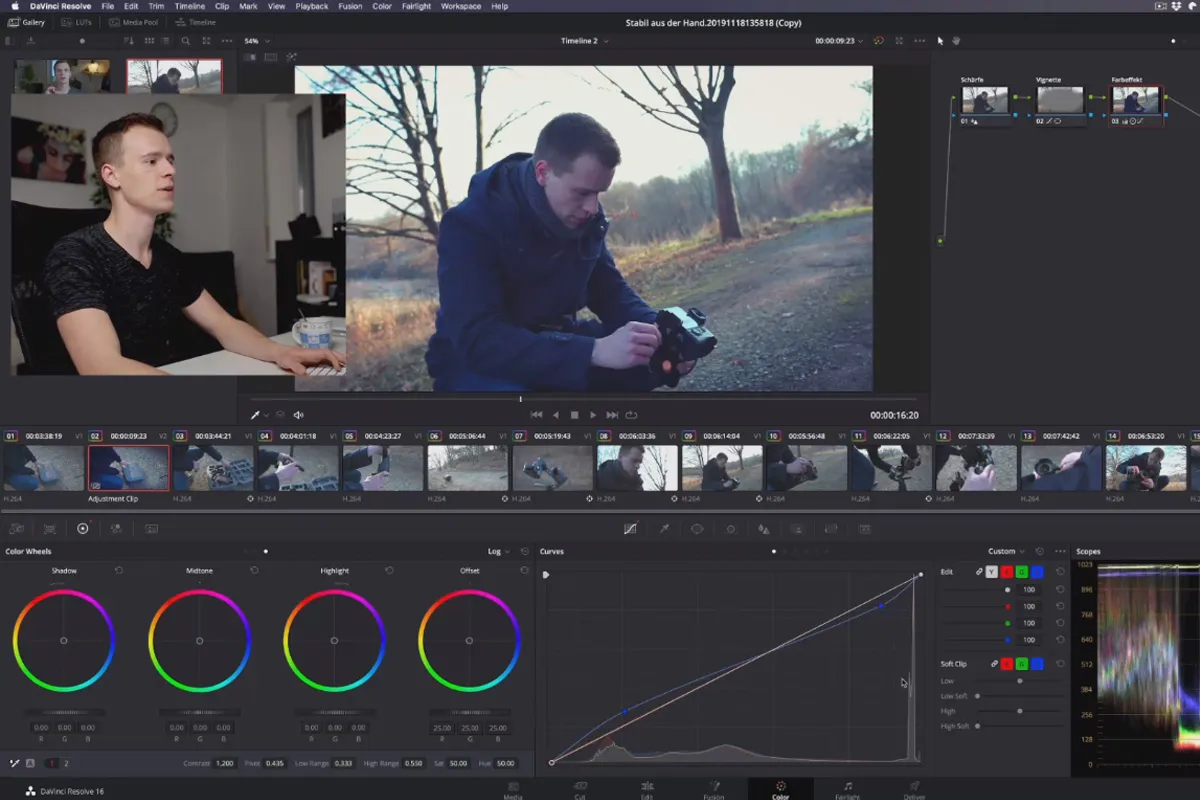Click the Timeline toggle button in top toolbar
1200x800 pixels.
[x=195, y=22]
